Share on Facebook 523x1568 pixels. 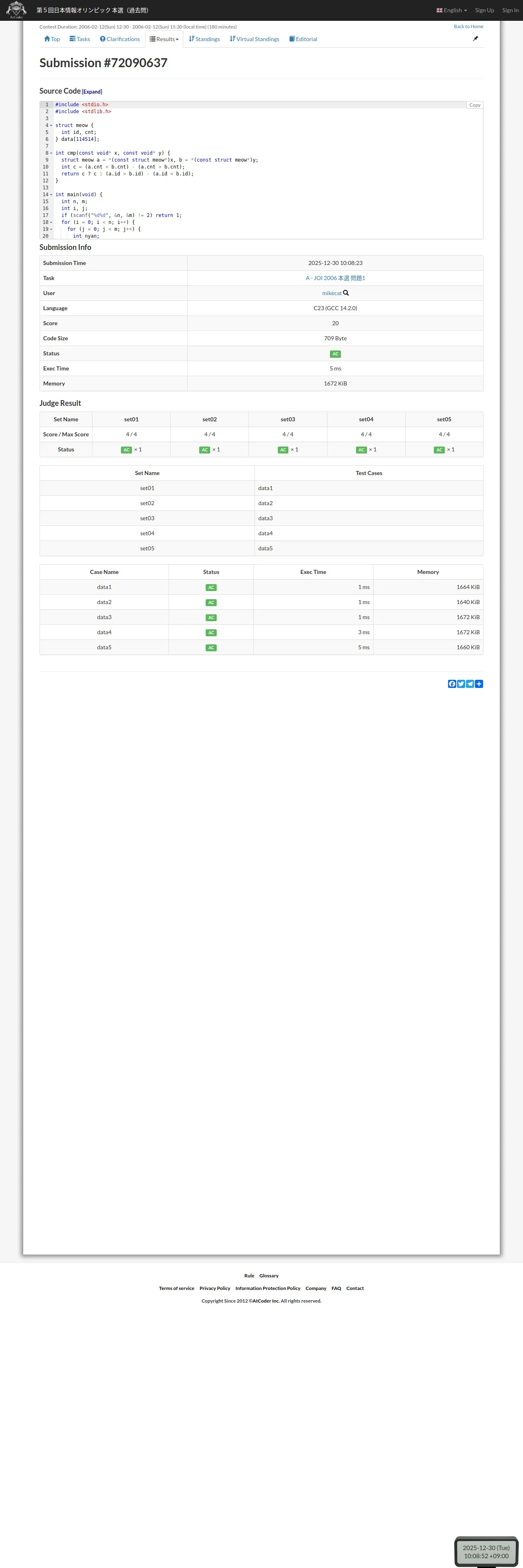click(452, 684)
